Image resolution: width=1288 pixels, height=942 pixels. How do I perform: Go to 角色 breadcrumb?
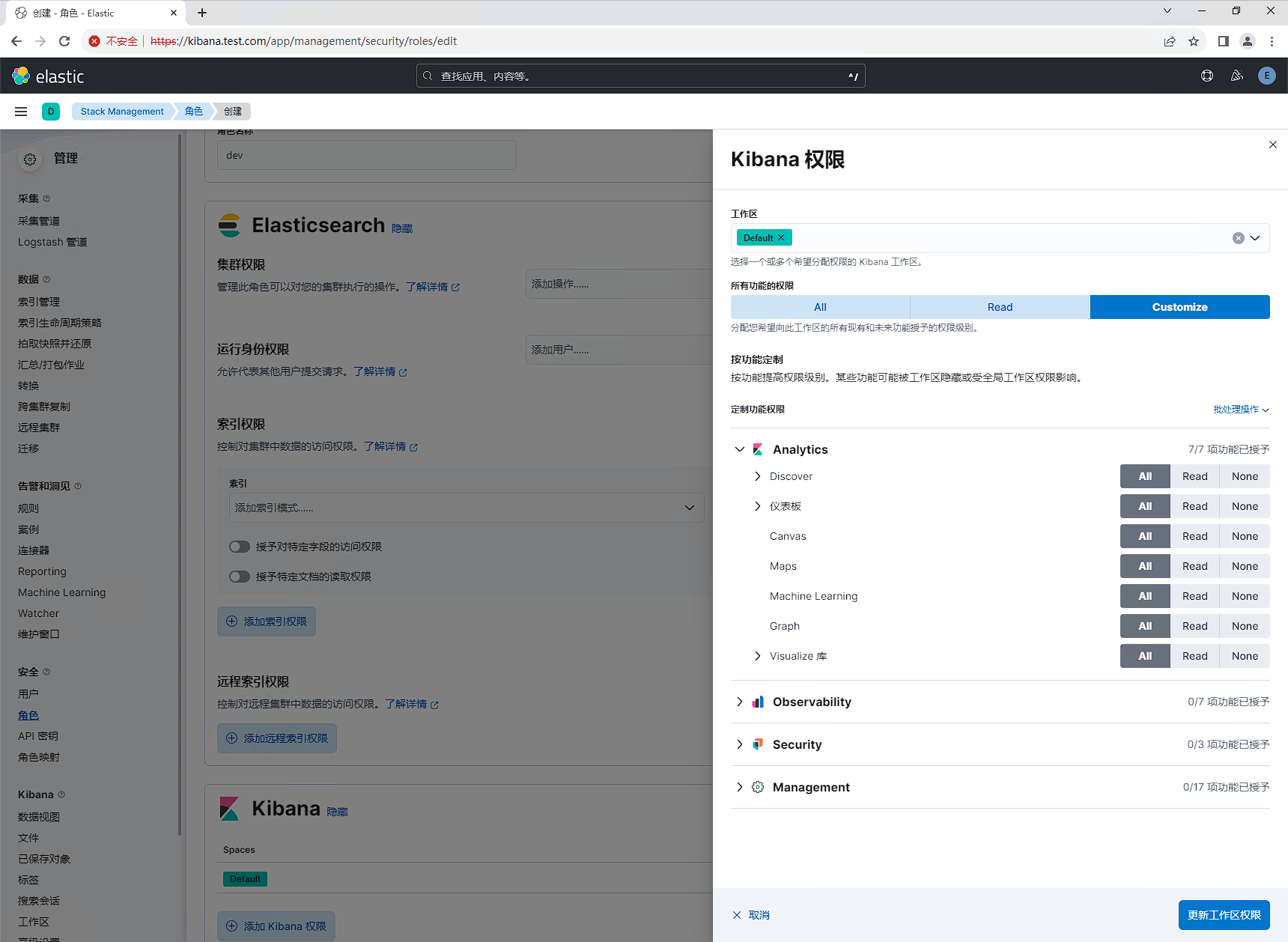tap(194, 112)
